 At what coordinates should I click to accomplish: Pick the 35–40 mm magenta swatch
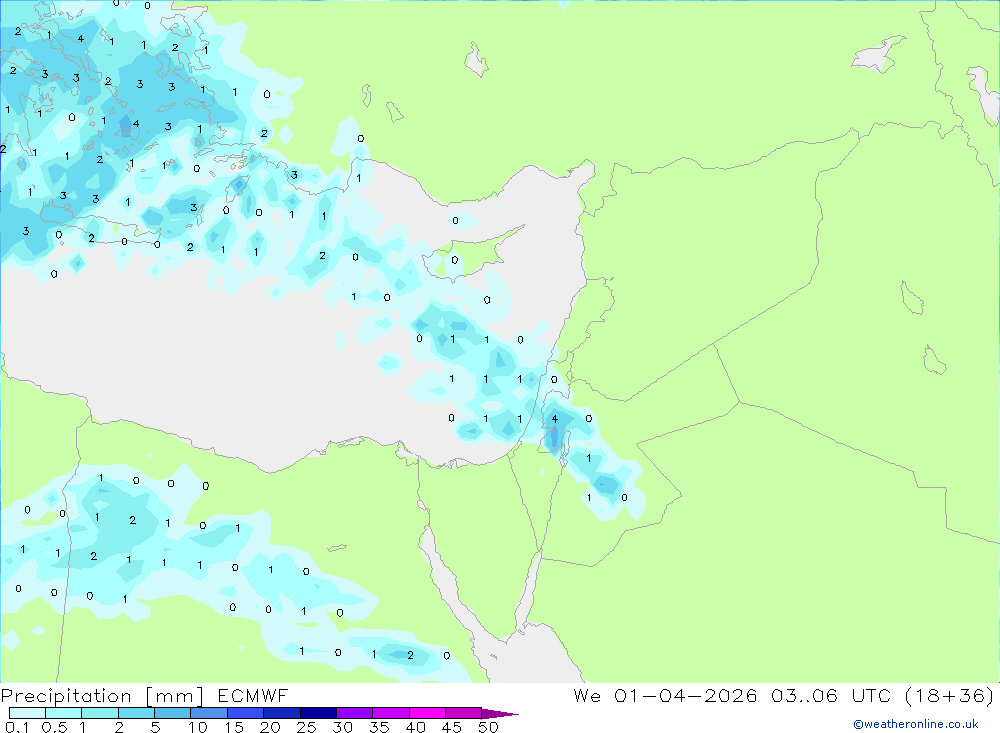390,713
